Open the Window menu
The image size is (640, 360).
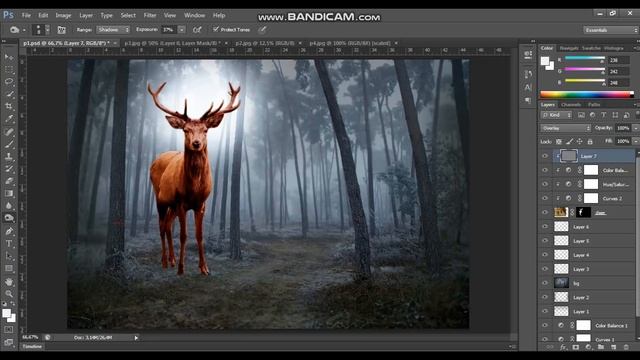click(x=194, y=16)
